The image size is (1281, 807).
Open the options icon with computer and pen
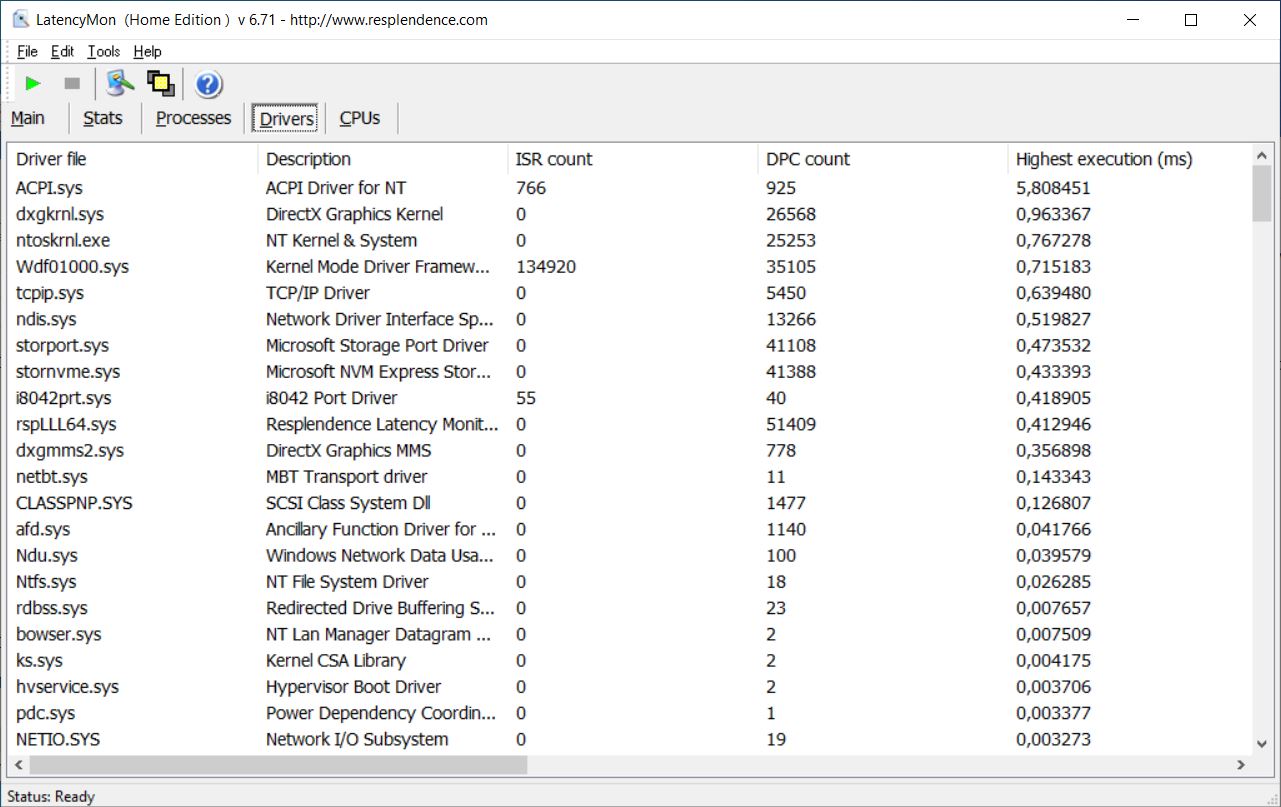[120, 84]
